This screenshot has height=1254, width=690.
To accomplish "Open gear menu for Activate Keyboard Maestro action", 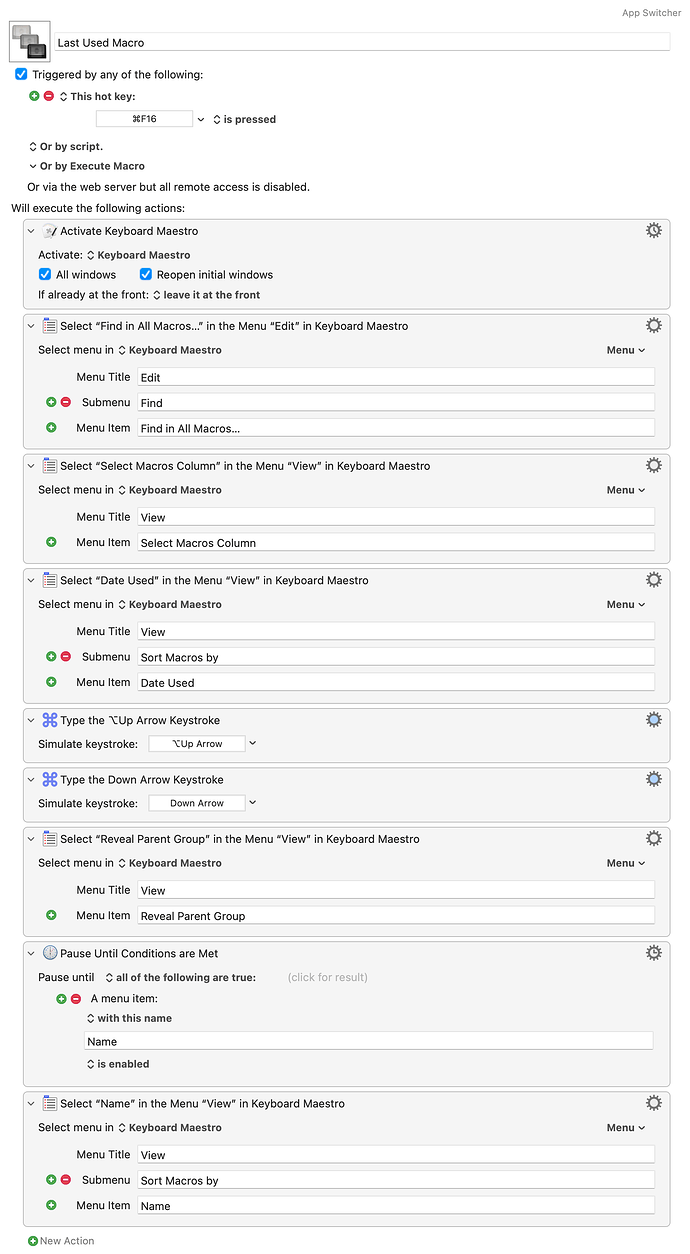I will 653,230.
